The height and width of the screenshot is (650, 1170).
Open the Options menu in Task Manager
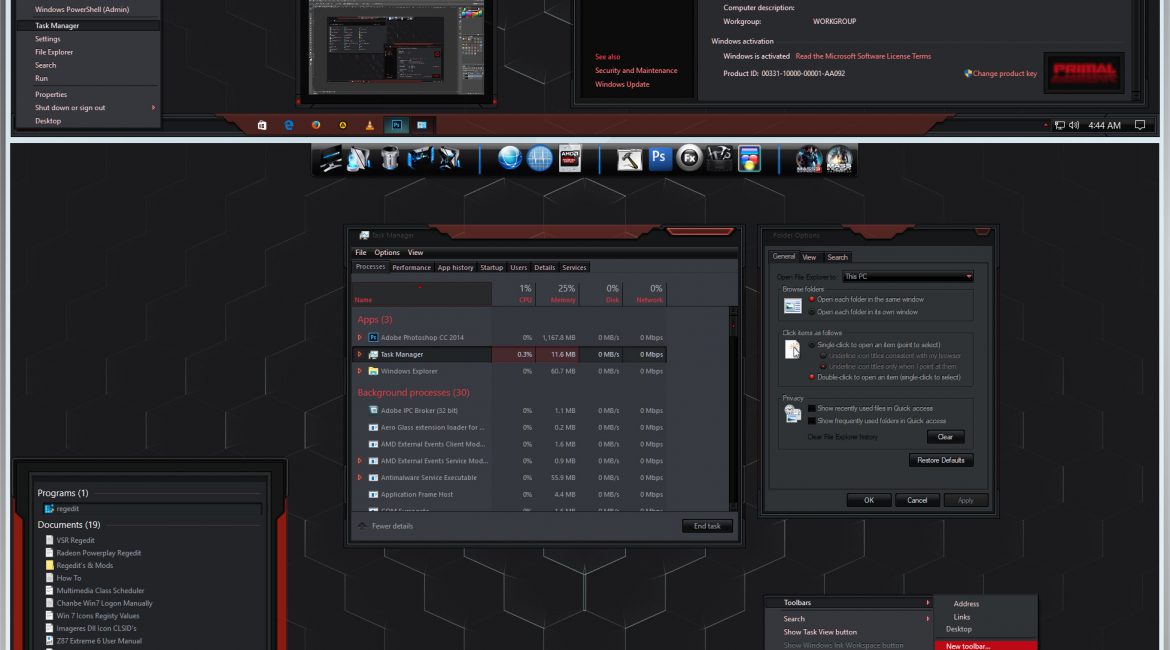click(x=387, y=253)
